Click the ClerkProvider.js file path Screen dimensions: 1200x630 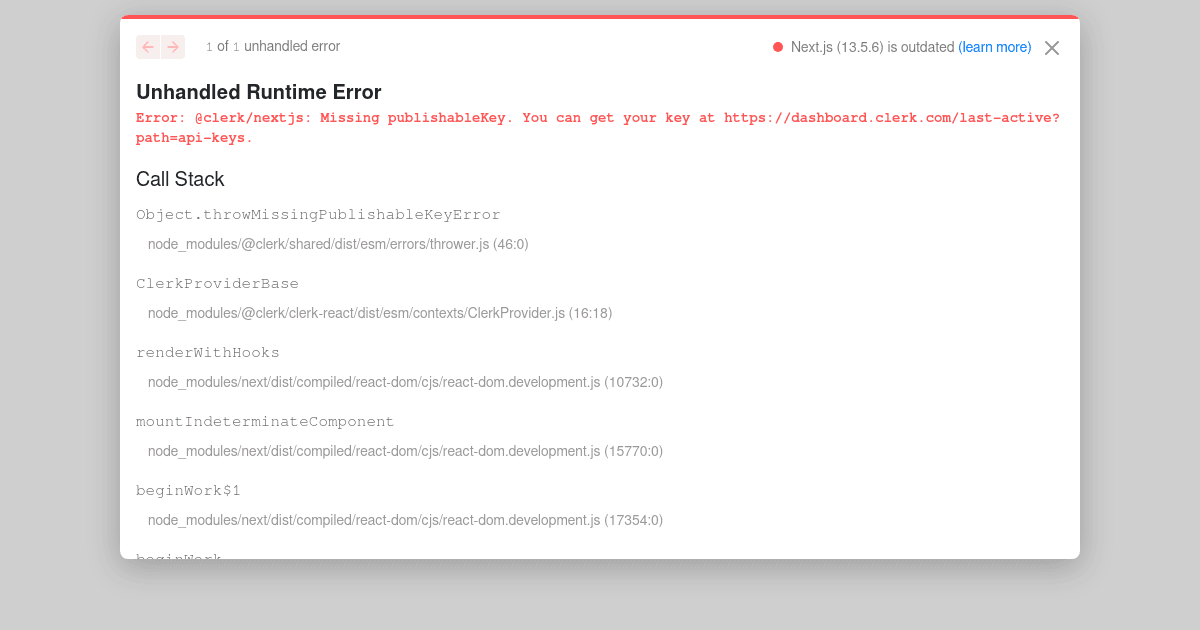pos(380,312)
